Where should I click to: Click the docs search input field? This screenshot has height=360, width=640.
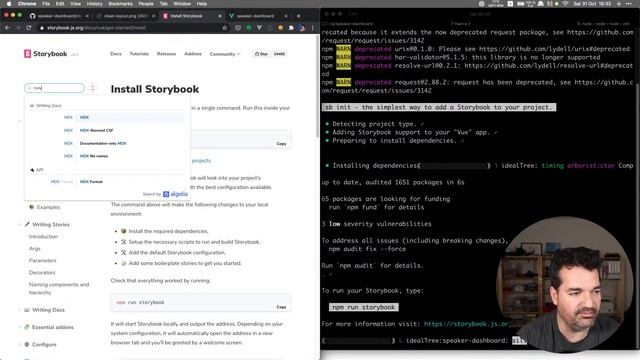pos(54,88)
